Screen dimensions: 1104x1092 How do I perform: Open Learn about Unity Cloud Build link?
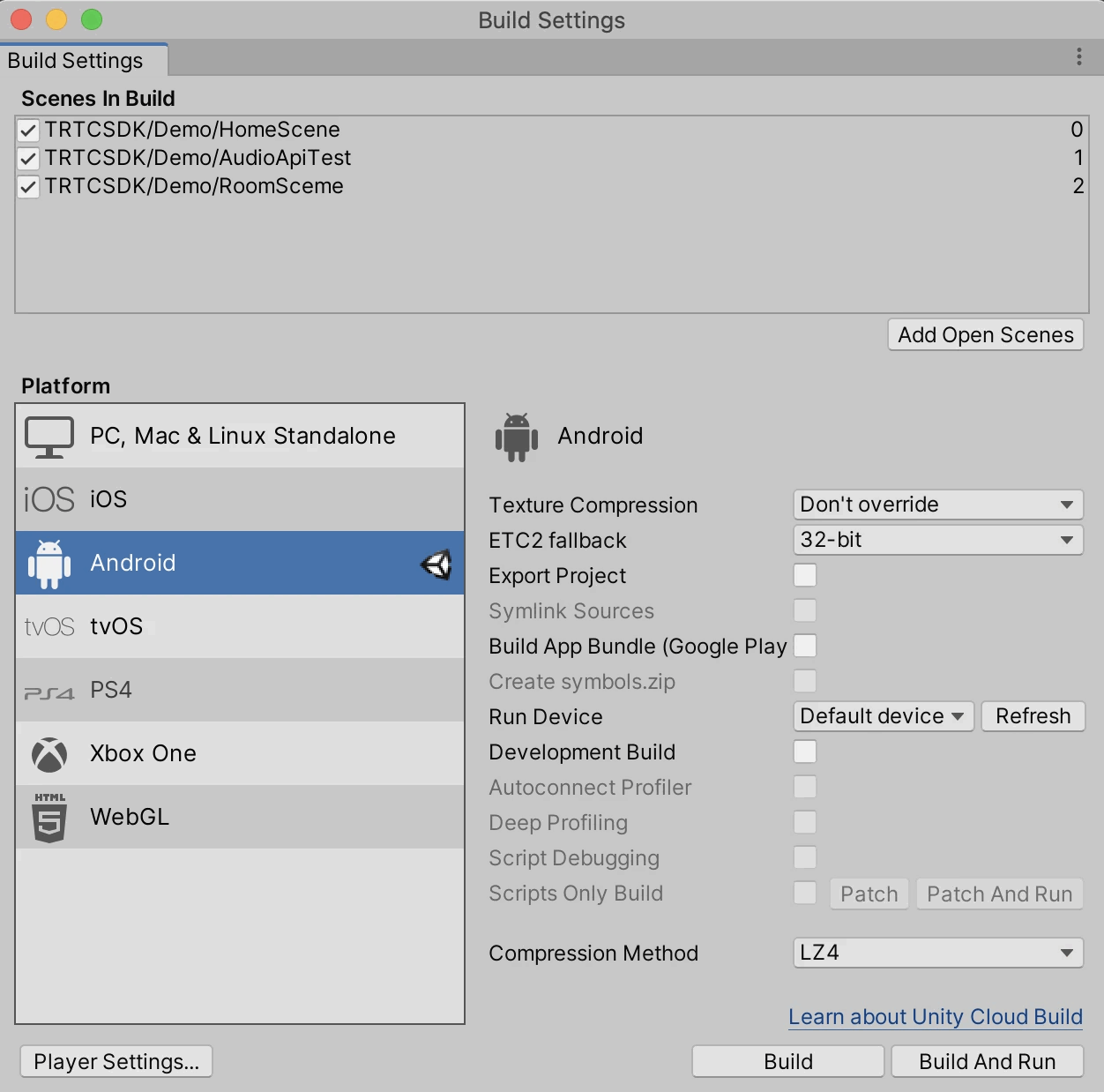(936, 1017)
